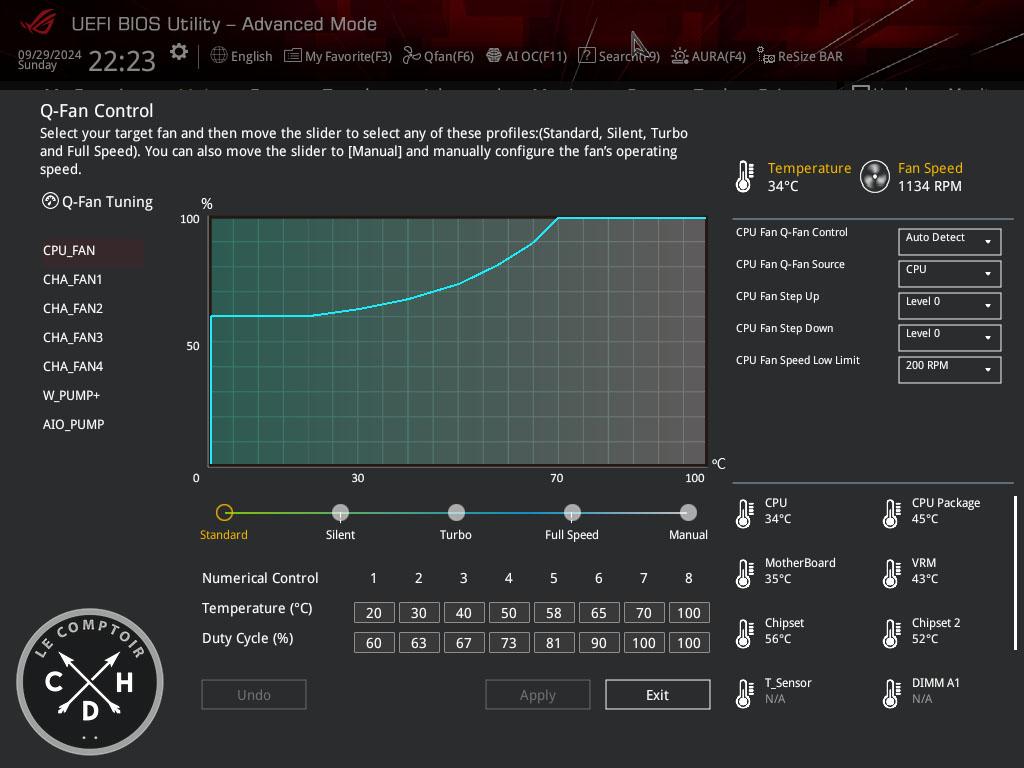Click the settings gear icon in top bar

[178, 52]
